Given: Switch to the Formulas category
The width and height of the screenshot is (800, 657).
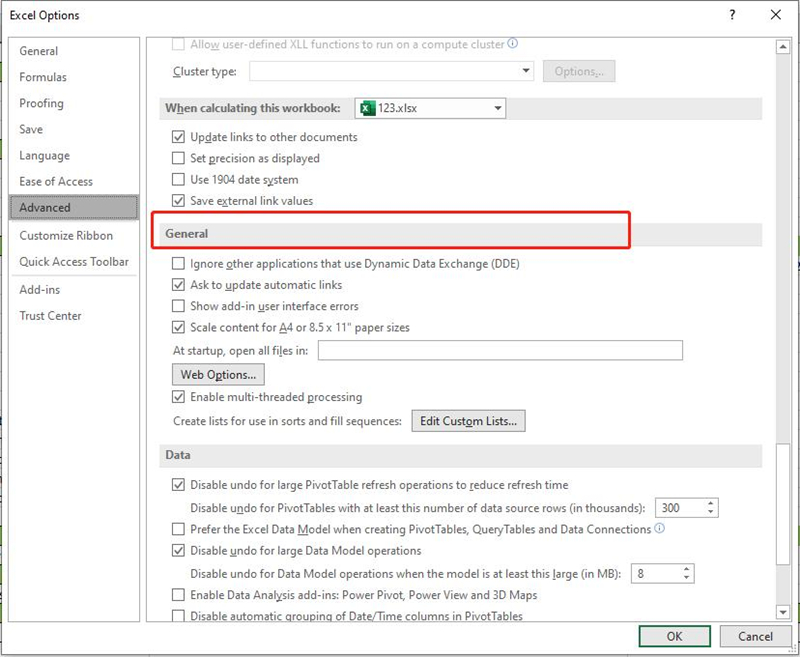Looking at the screenshot, I should click(x=43, y=77).
